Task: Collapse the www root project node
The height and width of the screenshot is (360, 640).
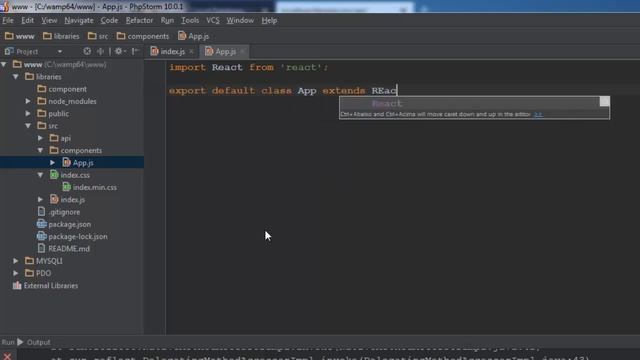Action: [4, 64]
